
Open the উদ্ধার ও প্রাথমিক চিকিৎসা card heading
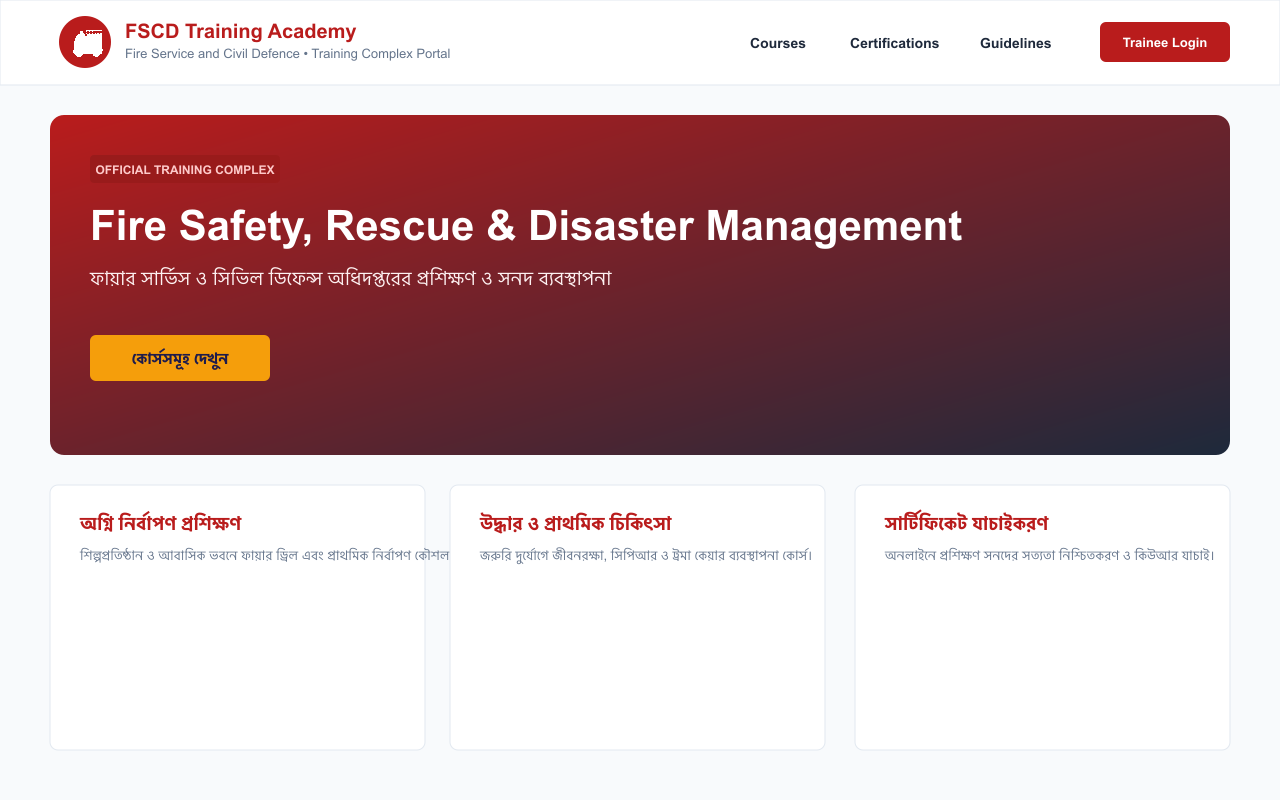(575, 523)
